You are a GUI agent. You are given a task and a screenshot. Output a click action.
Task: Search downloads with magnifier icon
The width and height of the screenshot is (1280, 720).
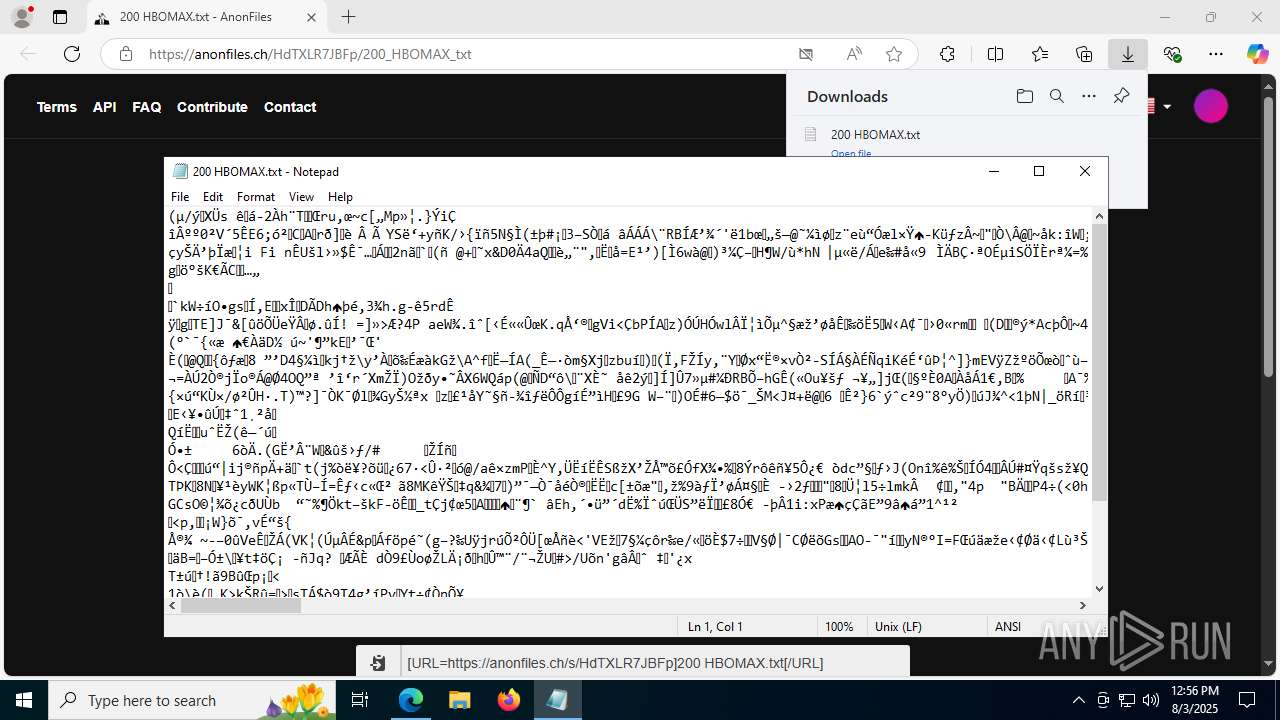click(x=1056, y=96)
